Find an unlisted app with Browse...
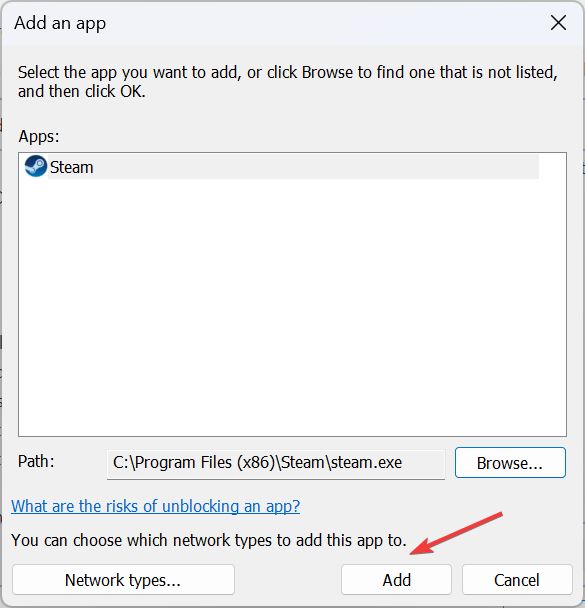 point(510,463)
